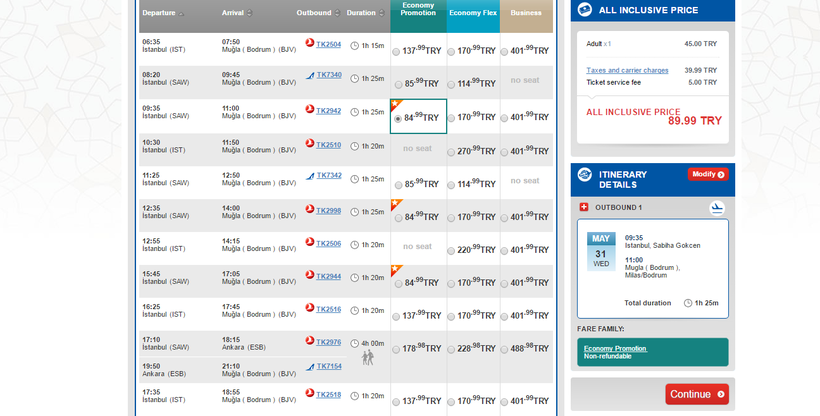Collapse the Outbound 1 itinerary section

[x=585, y=208]
